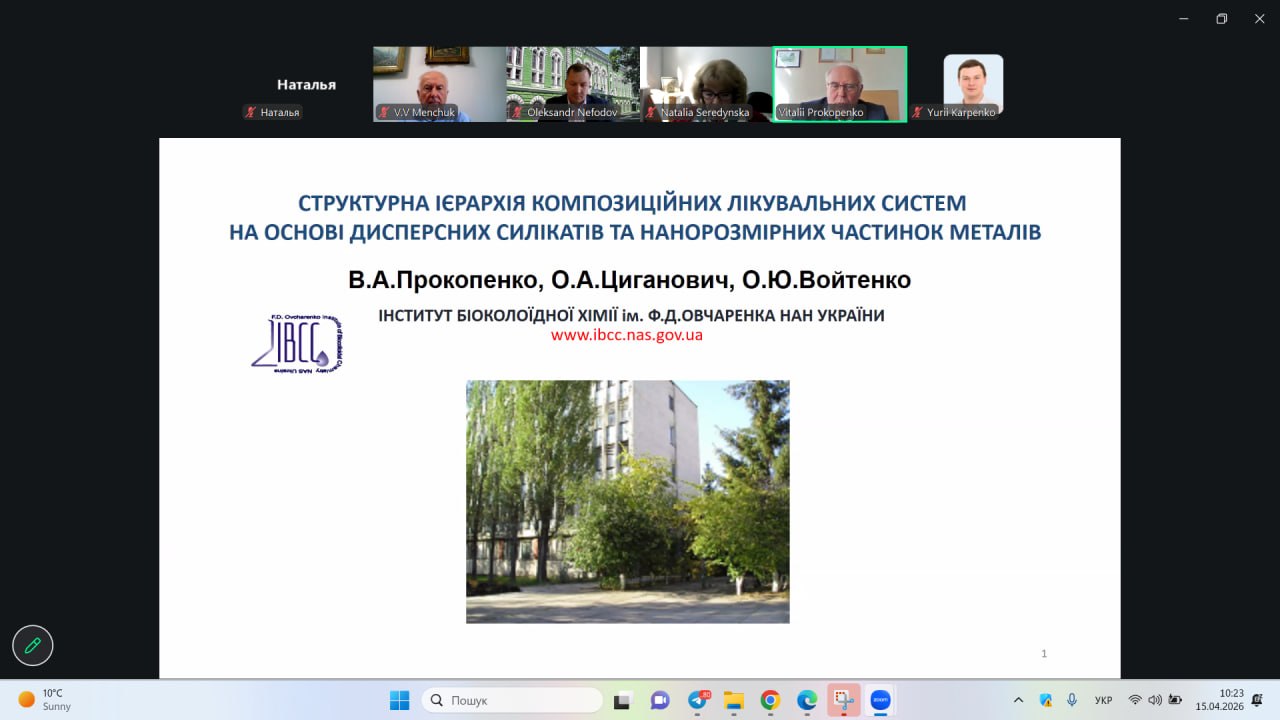Minimize the Zoom meeting window
The height and width of the screenshot is (720, 1280).
click(1184, 18)
